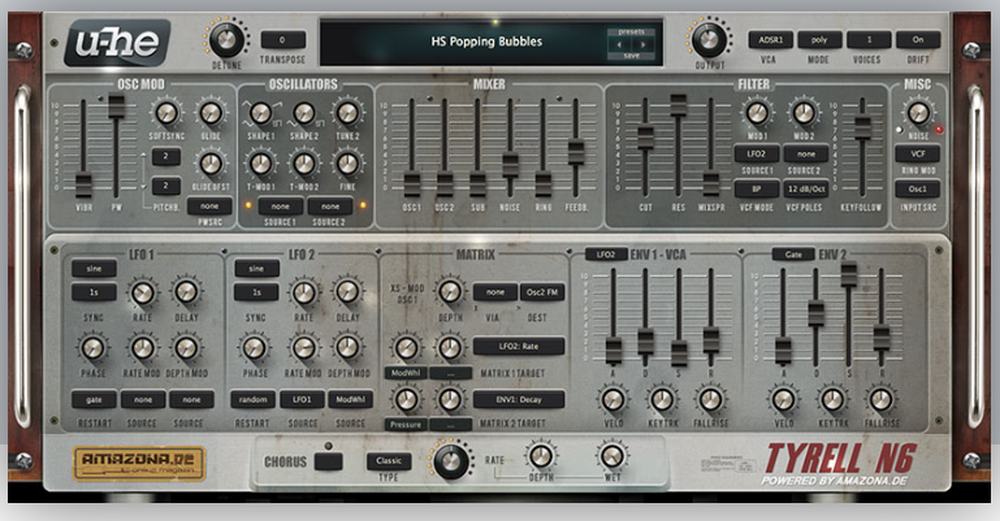Screen dimensions: 1000x521
Task: Toggle the Drift On button
Action: 918,40
